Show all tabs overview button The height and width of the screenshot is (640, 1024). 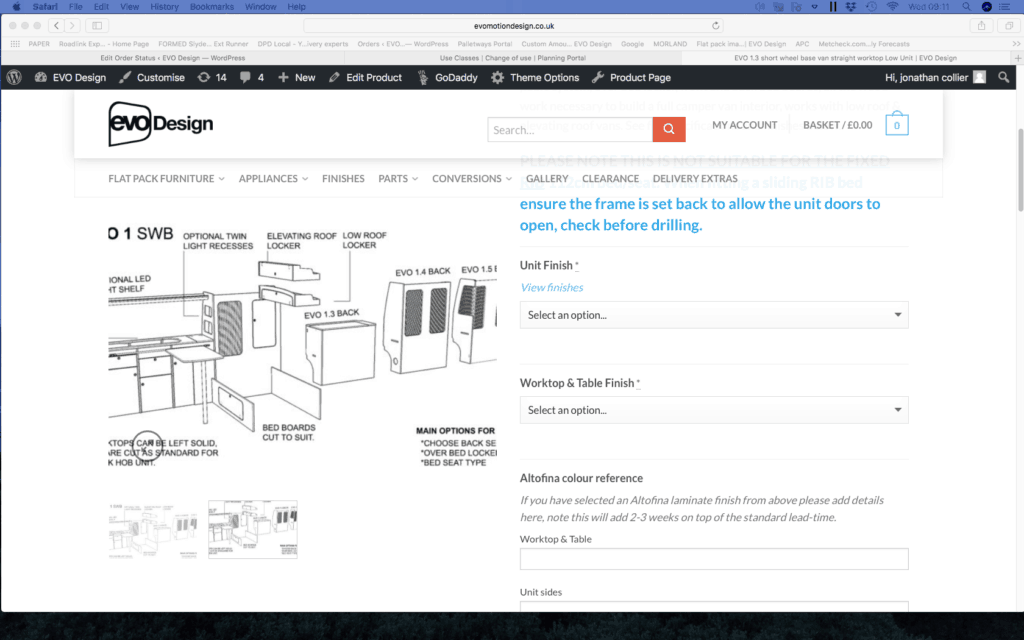[1009, 25]
